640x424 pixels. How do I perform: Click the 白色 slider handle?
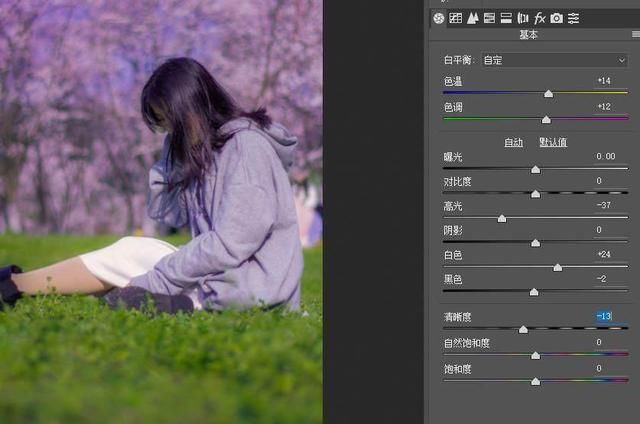click(x=558, y=268)
